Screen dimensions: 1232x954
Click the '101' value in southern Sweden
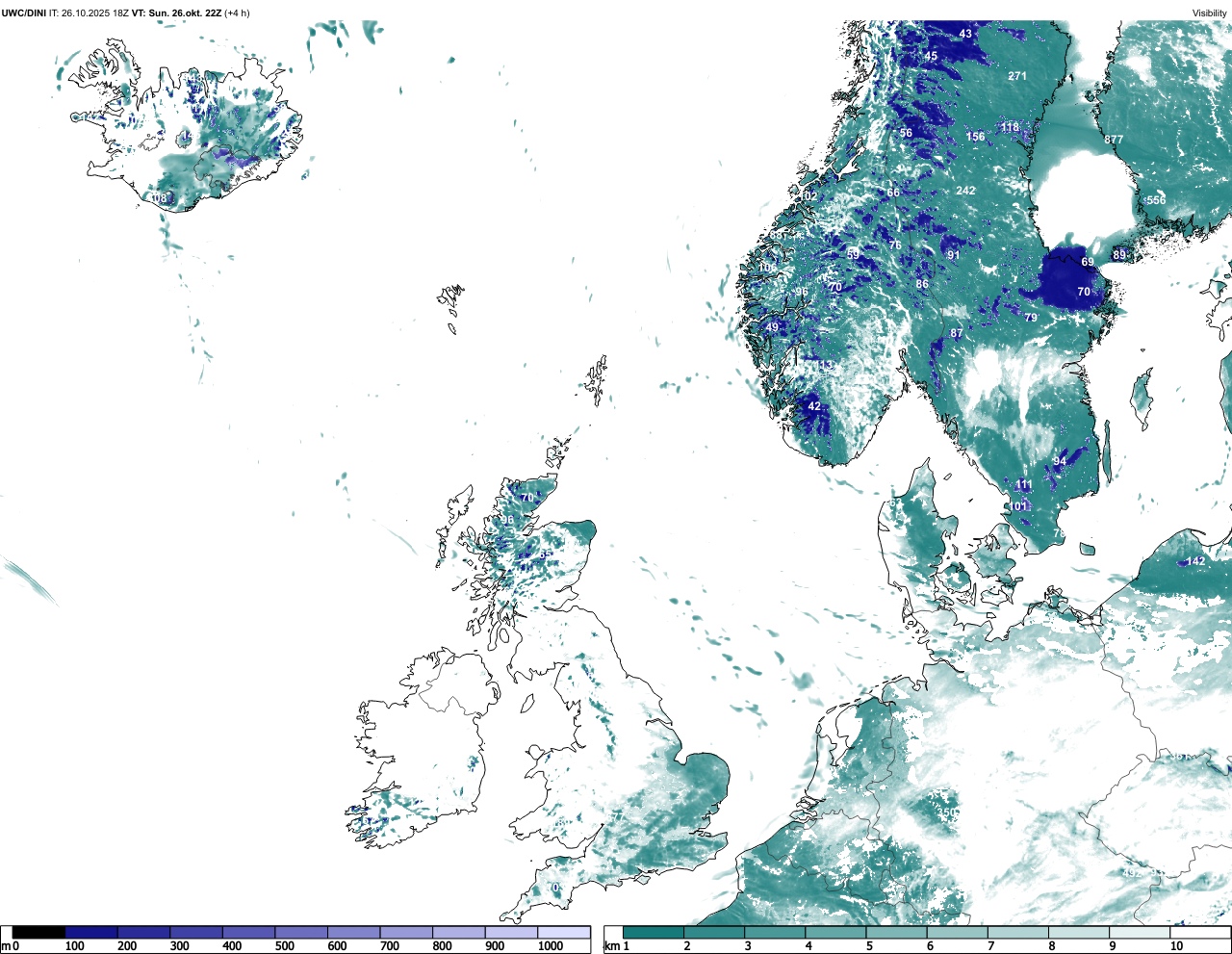(x=1018, y=506)
